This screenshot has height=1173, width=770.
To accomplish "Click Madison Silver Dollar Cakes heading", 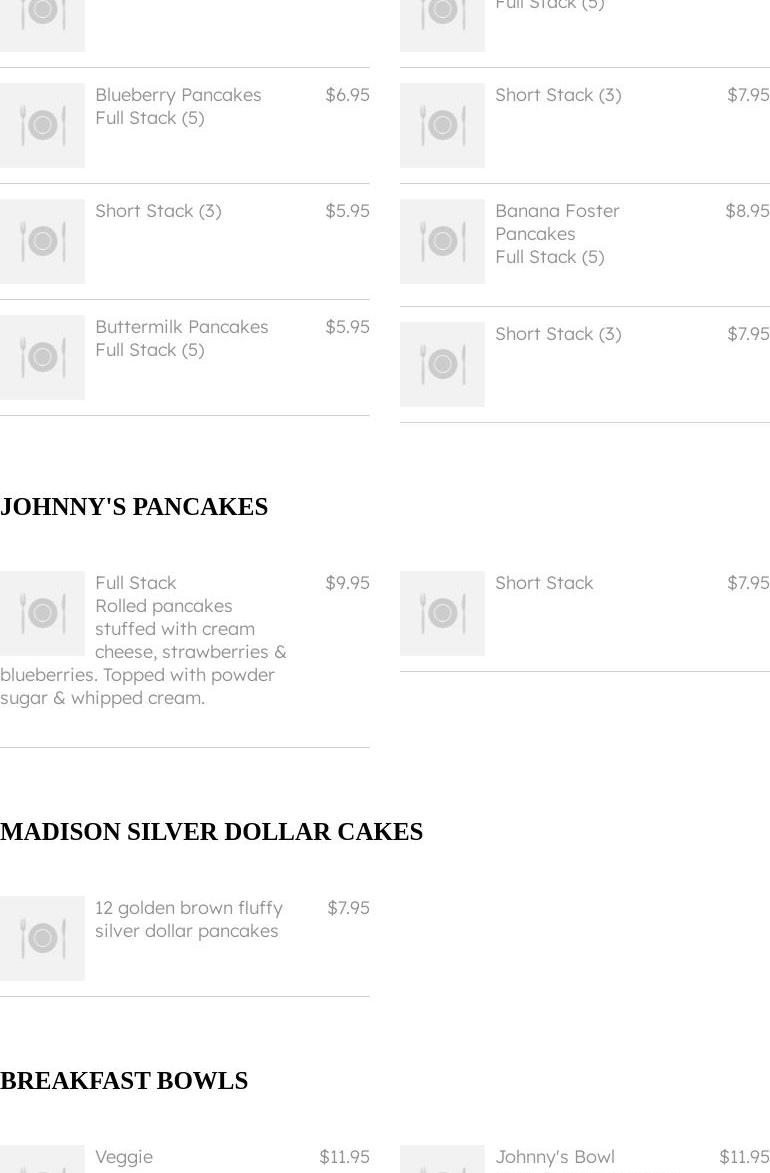I will click(x=211, y=832).
